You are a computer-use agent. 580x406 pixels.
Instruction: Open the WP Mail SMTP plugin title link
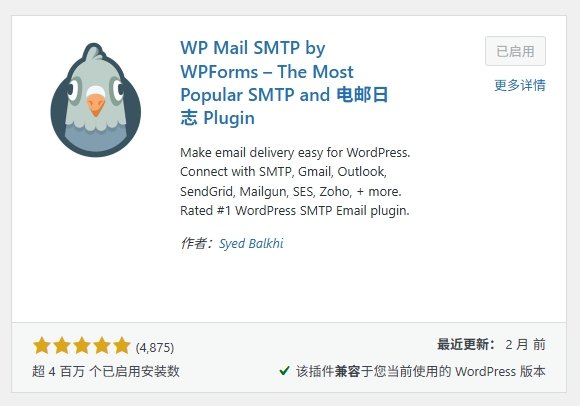(x=284, y=83)
